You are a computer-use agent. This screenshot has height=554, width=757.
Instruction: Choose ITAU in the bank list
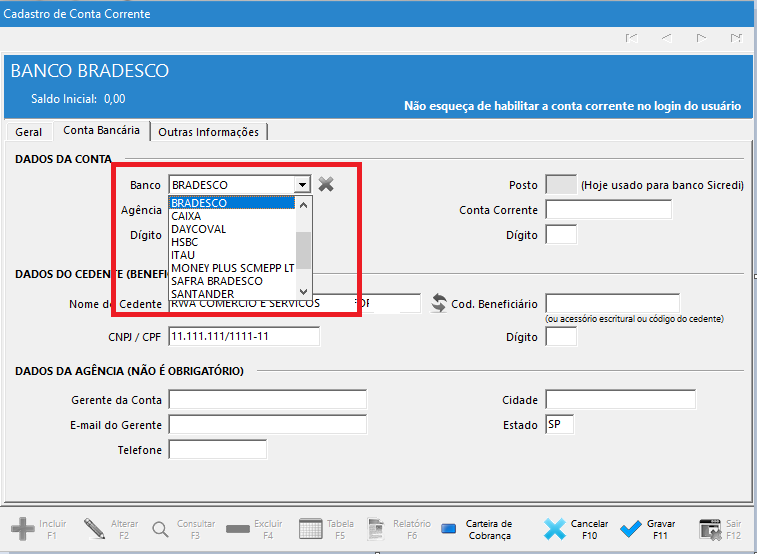click(232, 255)
